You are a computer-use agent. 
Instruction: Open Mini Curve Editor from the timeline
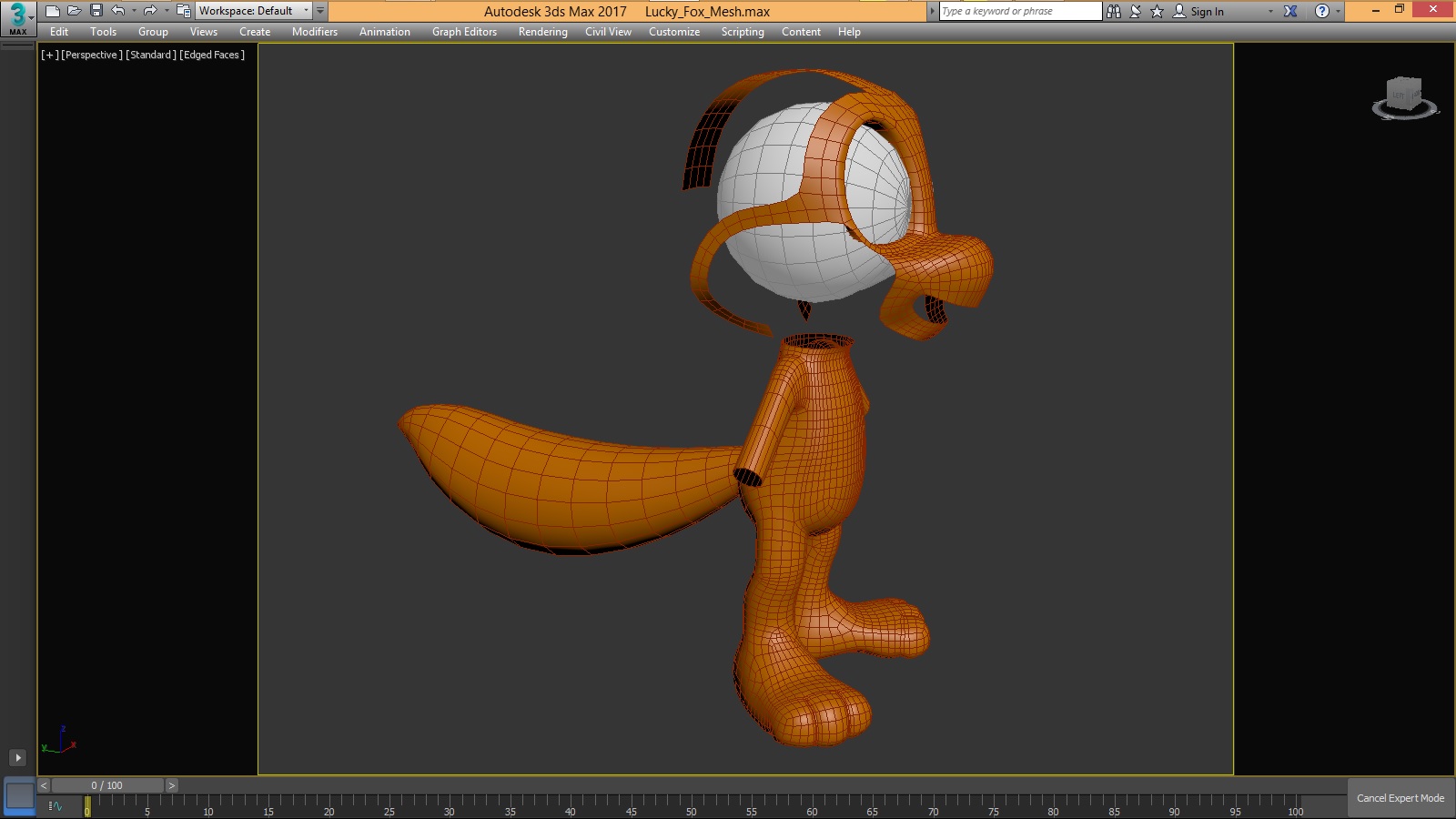(56, 806)
